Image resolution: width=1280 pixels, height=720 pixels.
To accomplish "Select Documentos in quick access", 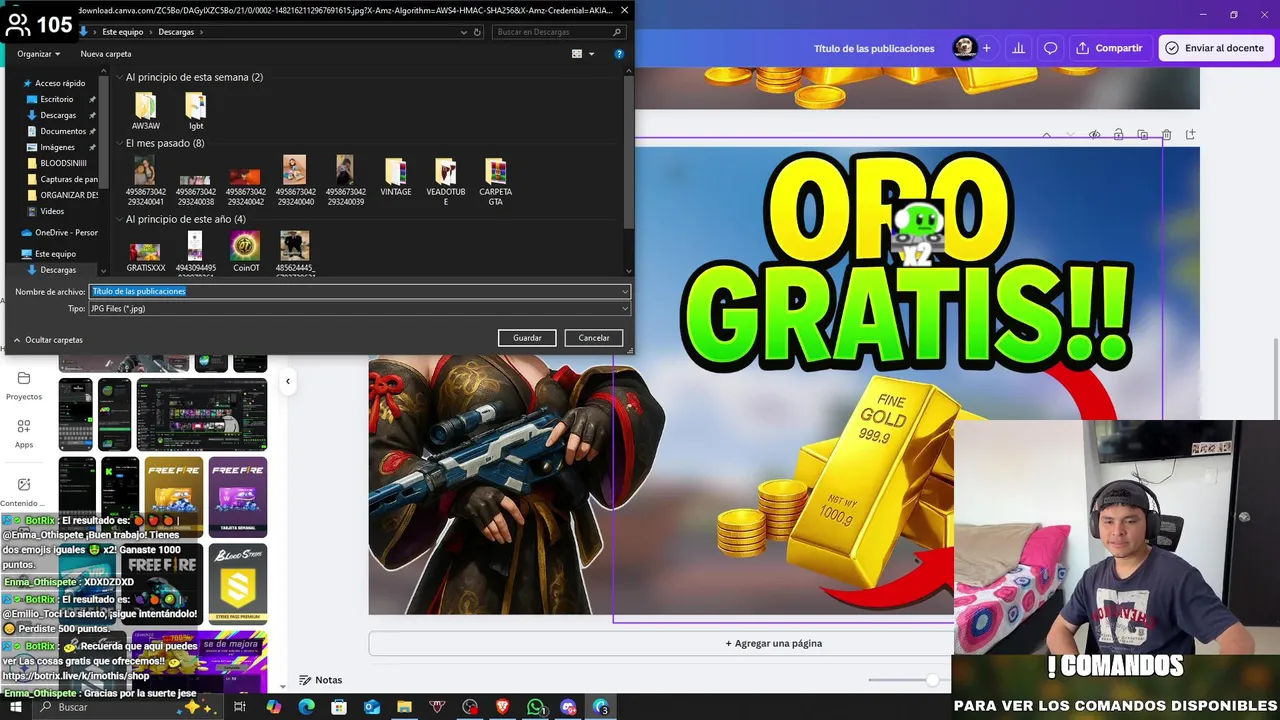I will coord(63,131).
